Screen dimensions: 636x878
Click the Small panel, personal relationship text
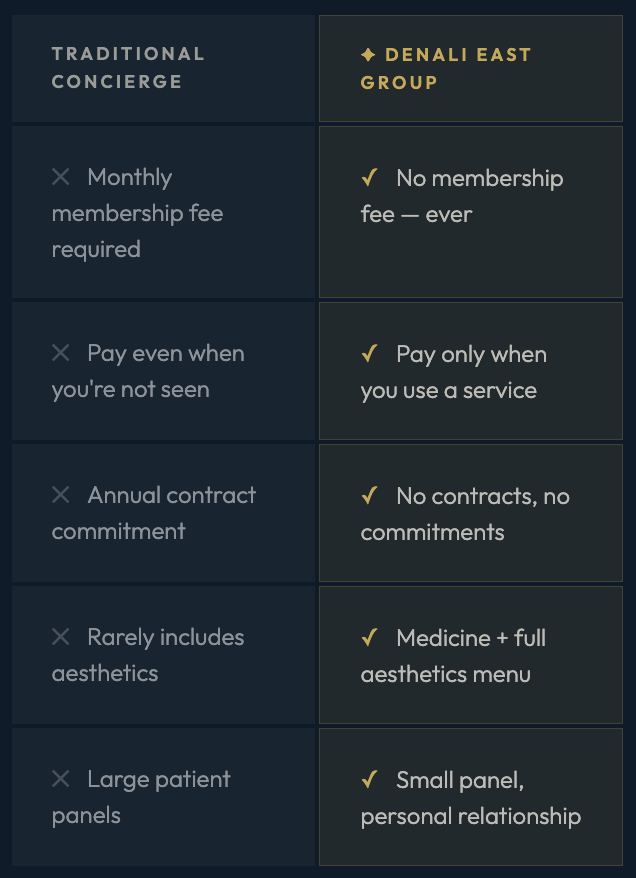(471, 798)
